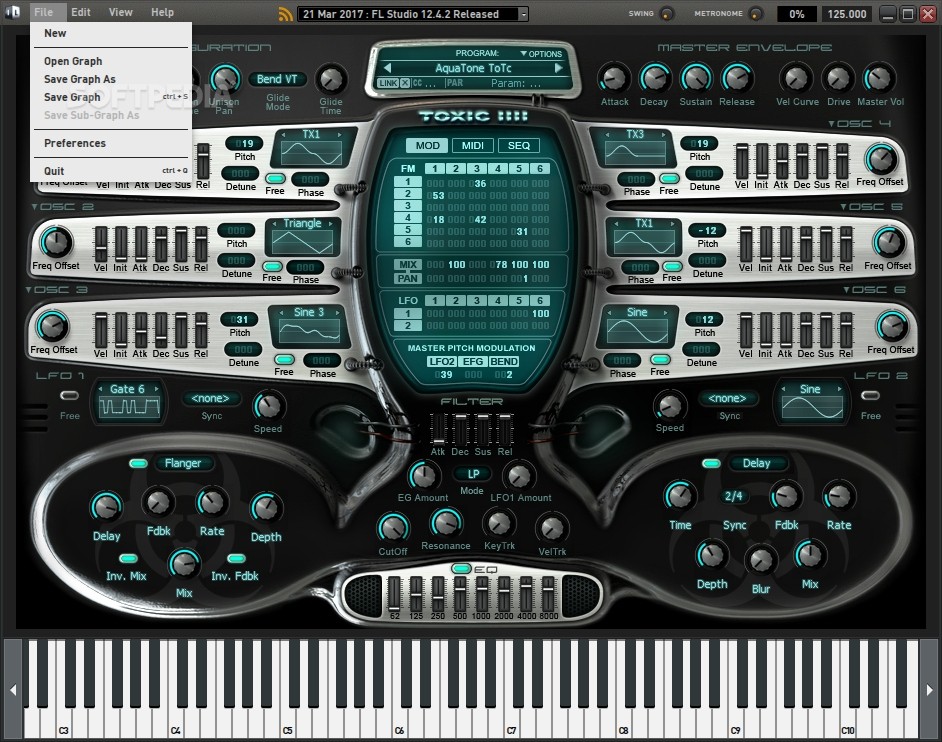Open the news ticker dropdown arrow
This screenshot has width=942, height=742.
(523, 14)
